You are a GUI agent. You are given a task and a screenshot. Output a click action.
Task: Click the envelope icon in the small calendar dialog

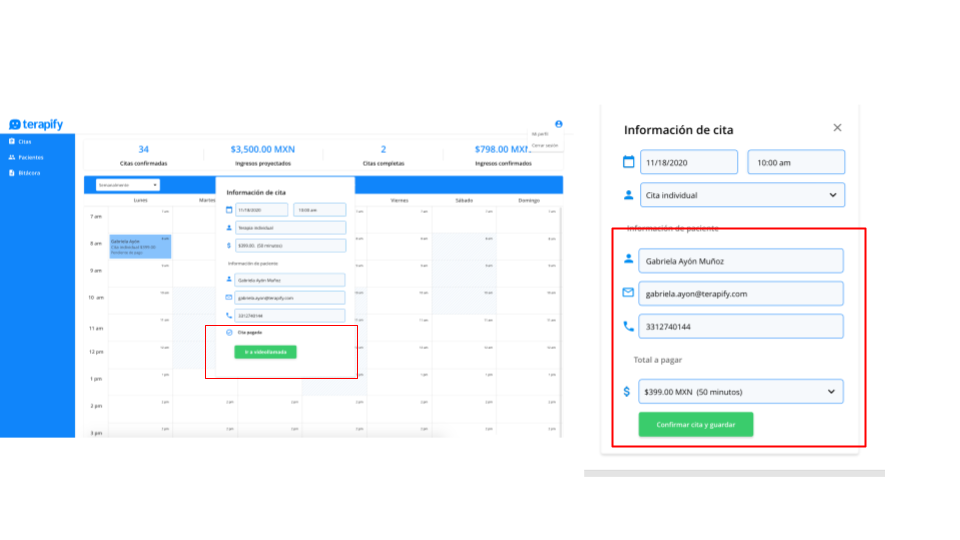coord(229,298)
